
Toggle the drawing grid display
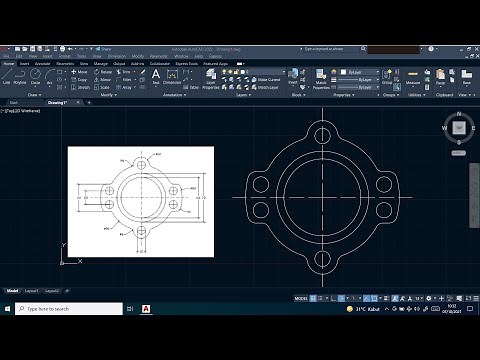tap(313, 298)
